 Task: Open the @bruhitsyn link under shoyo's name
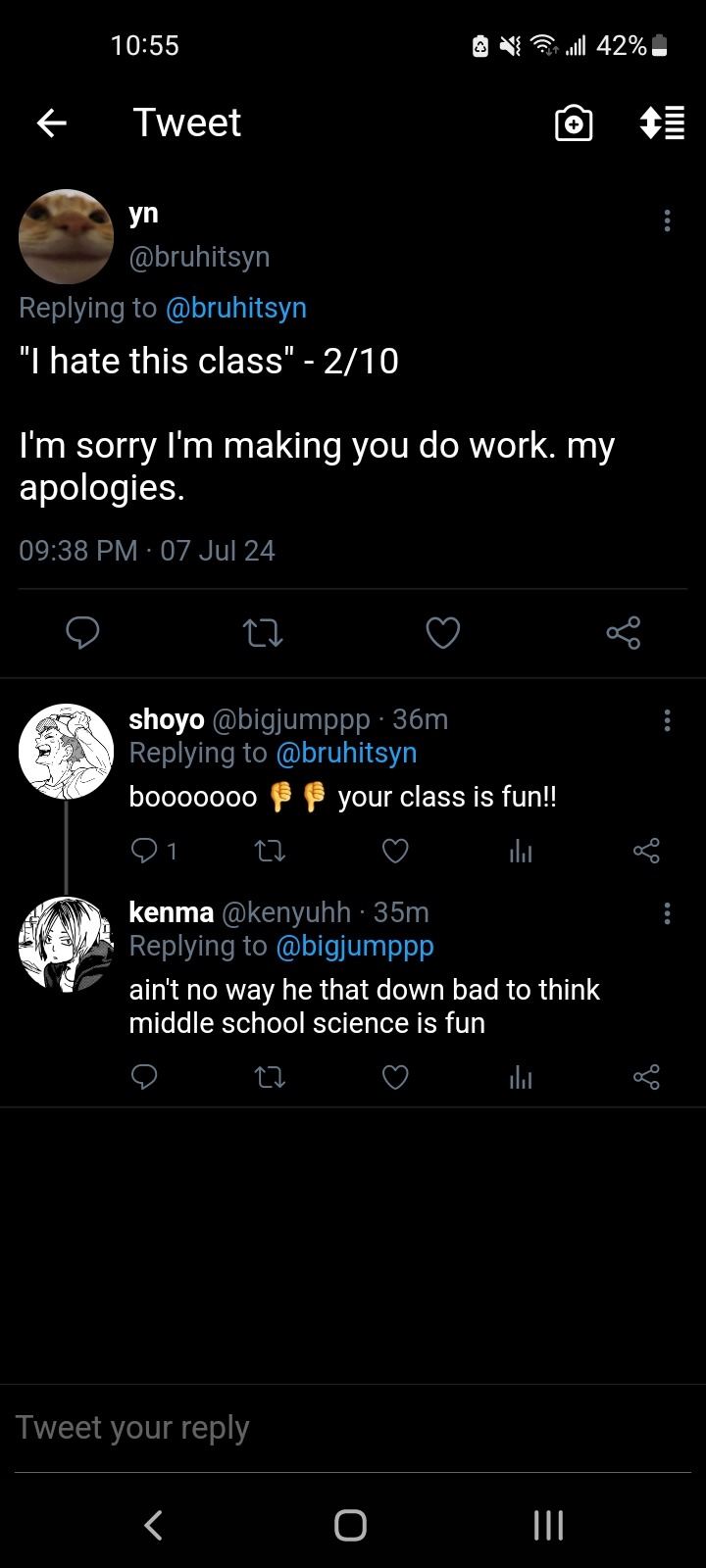tap(346, 753)
